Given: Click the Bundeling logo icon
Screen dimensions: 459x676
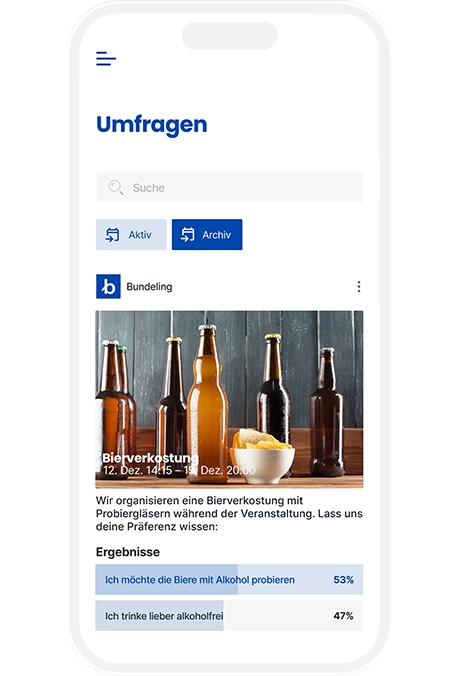Looking at the screenshot, I should point(108,286).
